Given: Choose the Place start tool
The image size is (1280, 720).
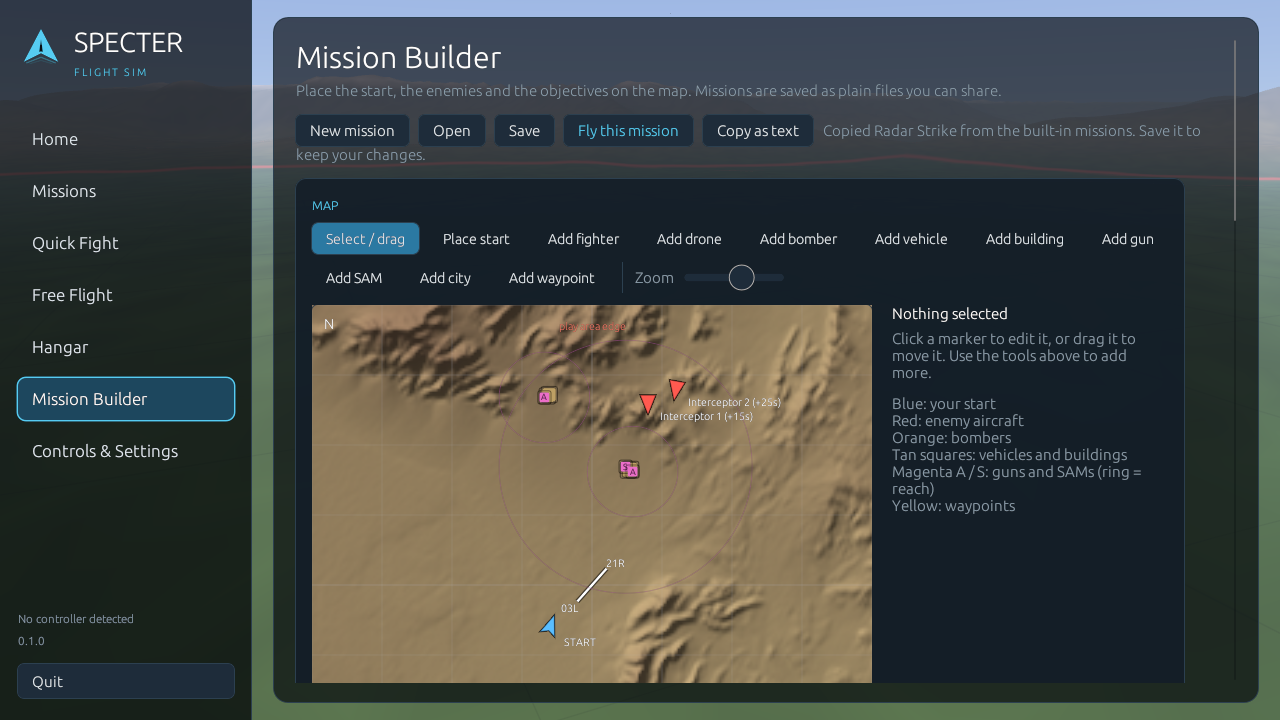Looking at the screenshot, I should coord(476,239).
